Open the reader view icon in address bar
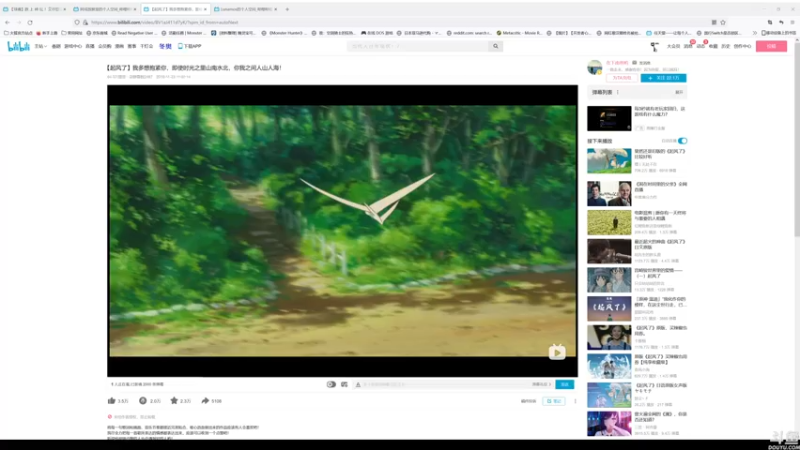 point(714,22)
